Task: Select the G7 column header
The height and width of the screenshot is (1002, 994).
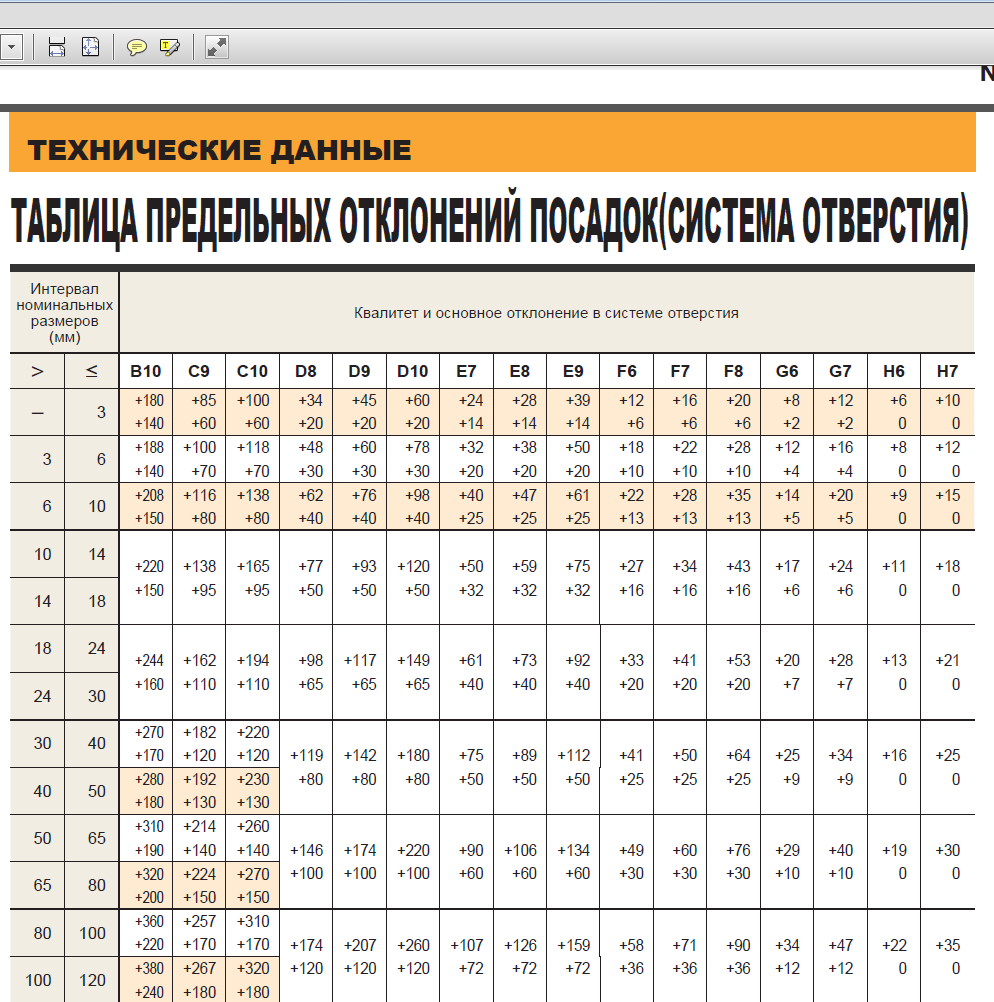Action: [x=841, y=371]
